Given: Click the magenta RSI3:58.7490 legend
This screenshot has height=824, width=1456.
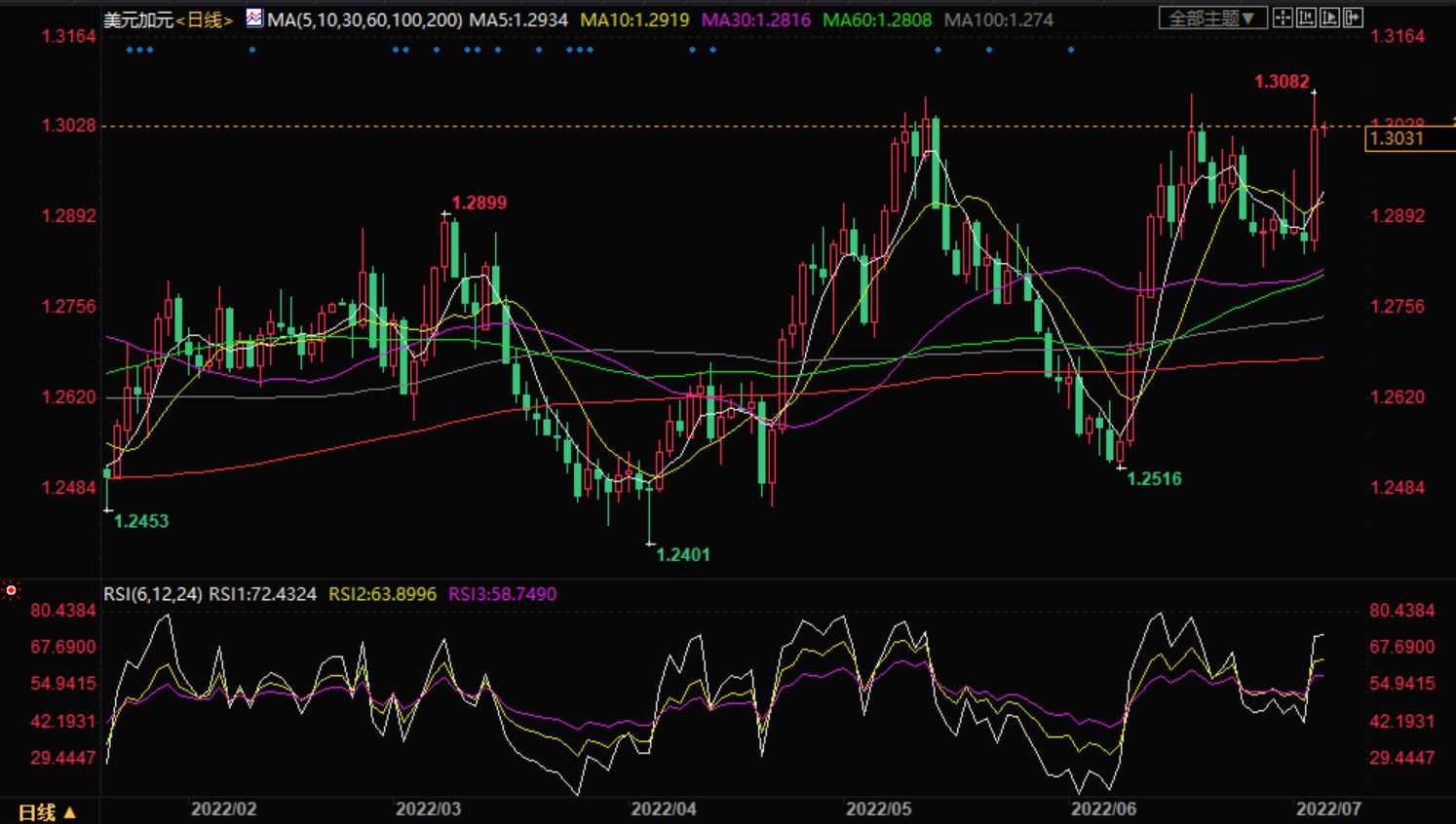Looking at the screenshot, I should 502,594.
